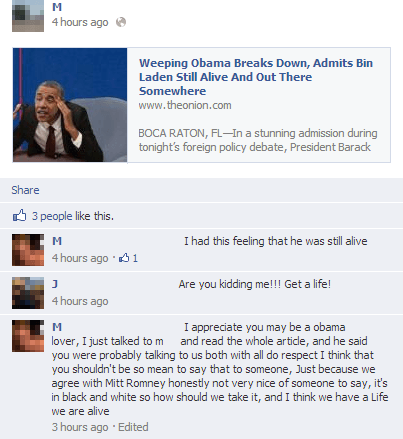This screenshot has height=439, width=403.
Task: Click the avatar on the long last comment
Action: coord(28,336)
